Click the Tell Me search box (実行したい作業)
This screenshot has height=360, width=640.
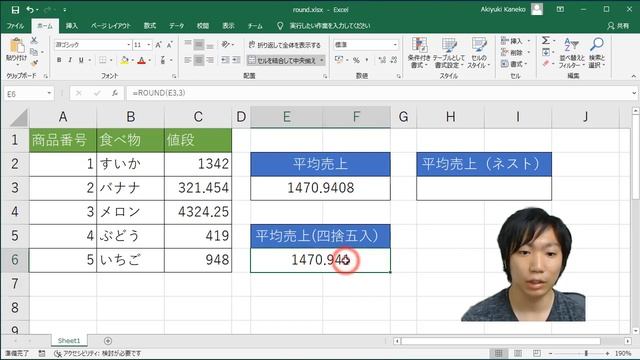tap(330, 26)
